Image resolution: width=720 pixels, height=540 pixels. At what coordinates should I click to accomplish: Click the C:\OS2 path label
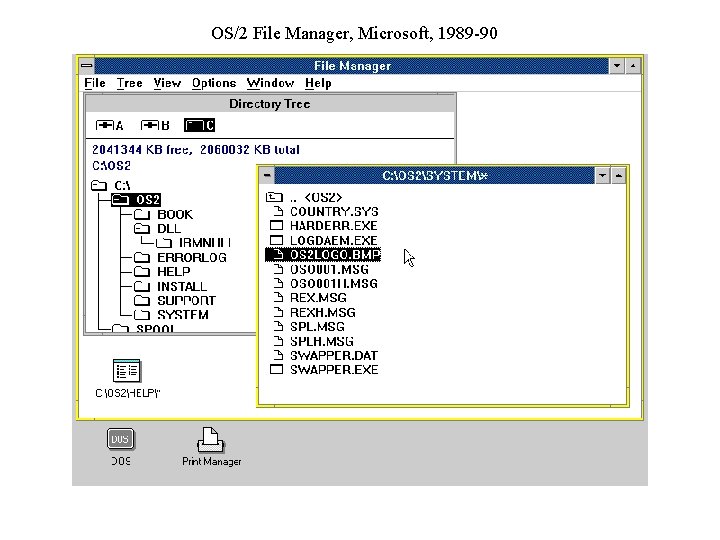pyautogui.click(x=112, y=165)
